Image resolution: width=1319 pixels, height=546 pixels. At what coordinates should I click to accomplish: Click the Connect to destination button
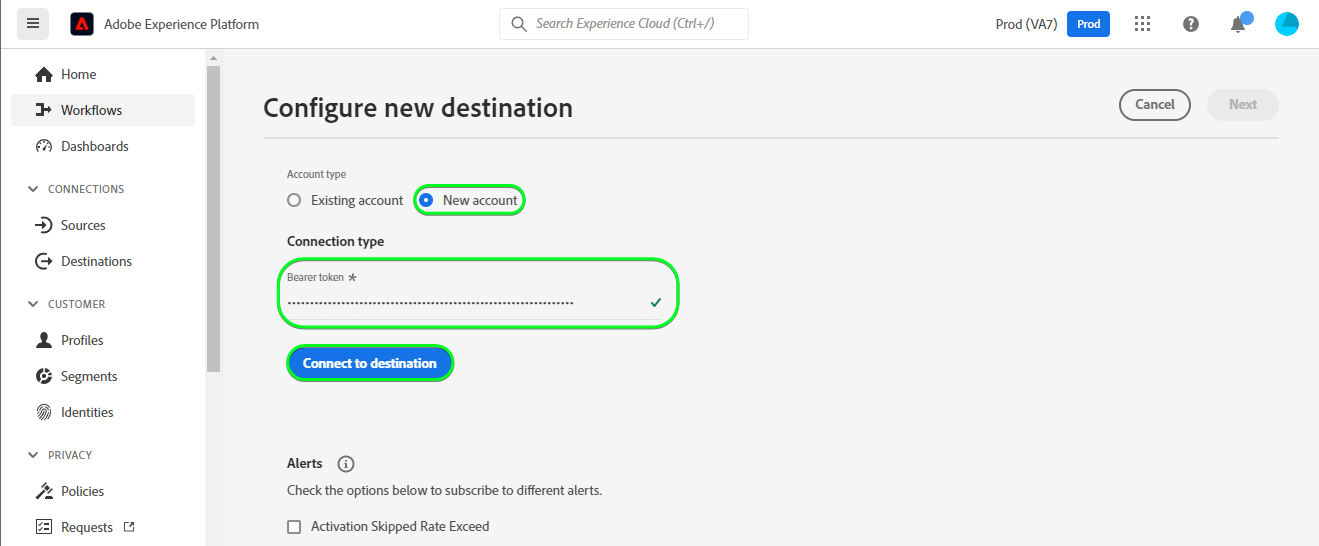[x=370, y=363]
